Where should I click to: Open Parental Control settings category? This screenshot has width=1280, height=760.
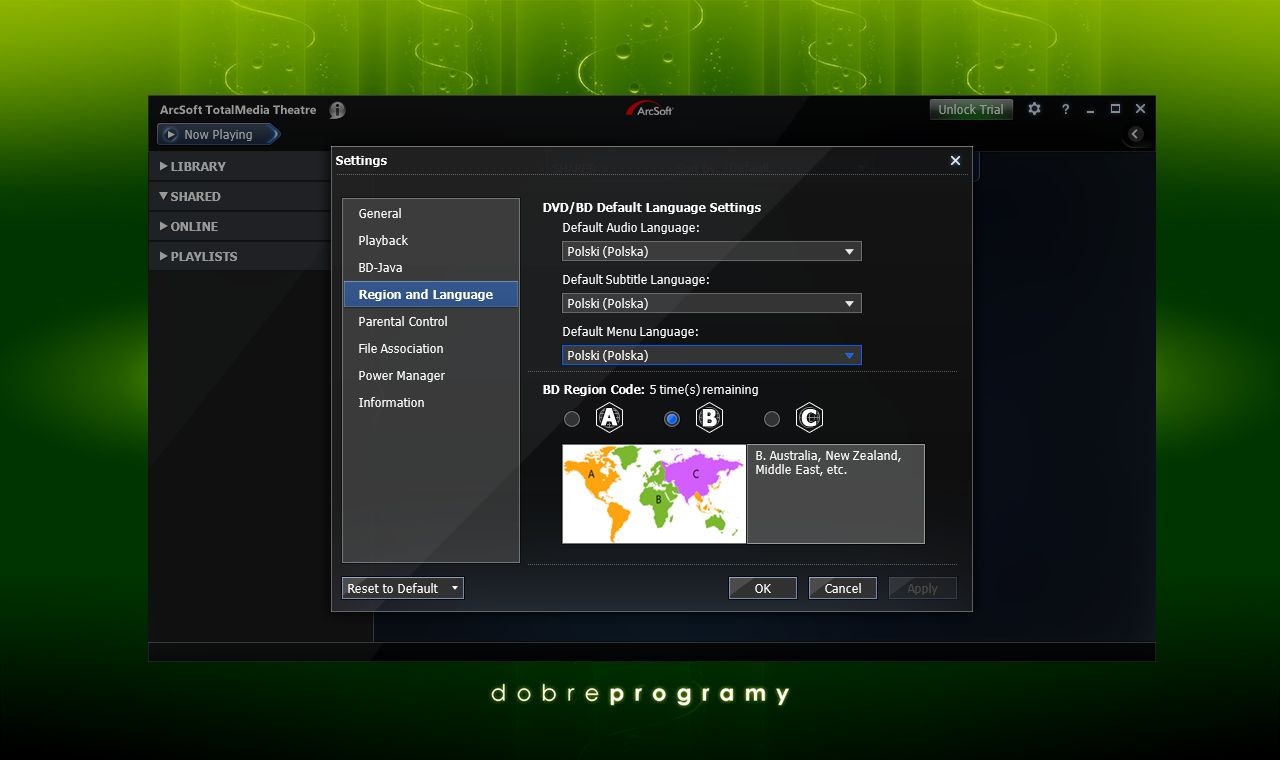[431, 321]
